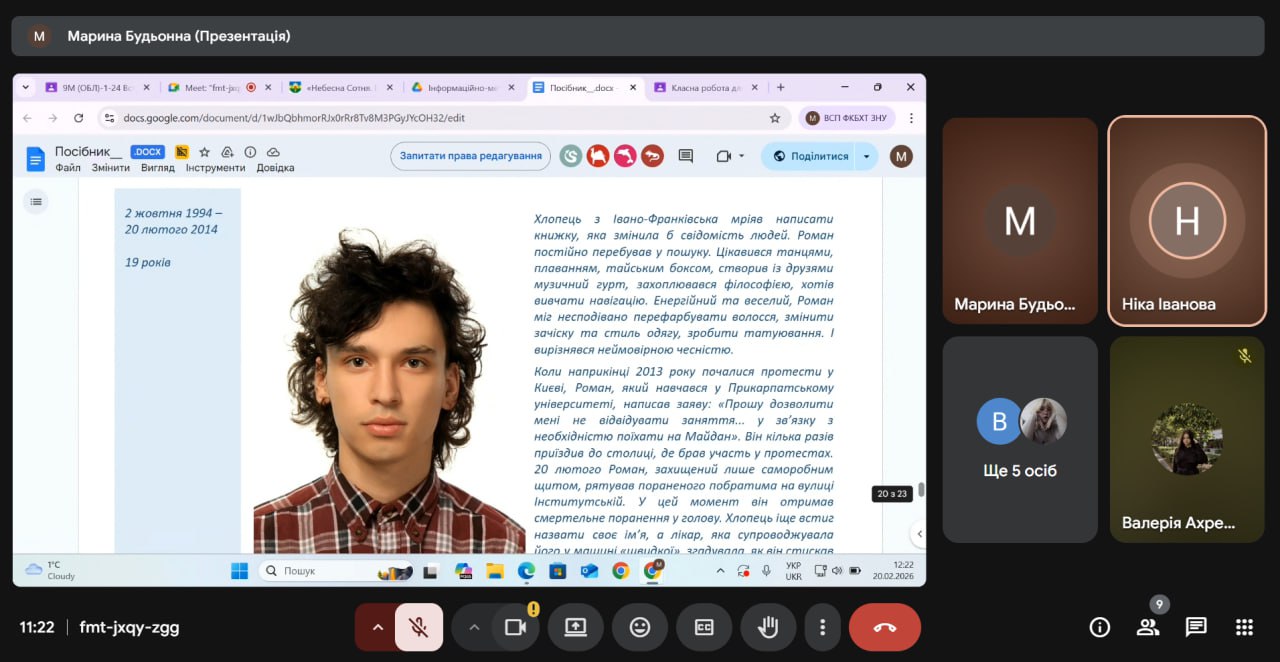Expand audio settings arrow beside microphone
1280x662 pixels.
(377, 627)
